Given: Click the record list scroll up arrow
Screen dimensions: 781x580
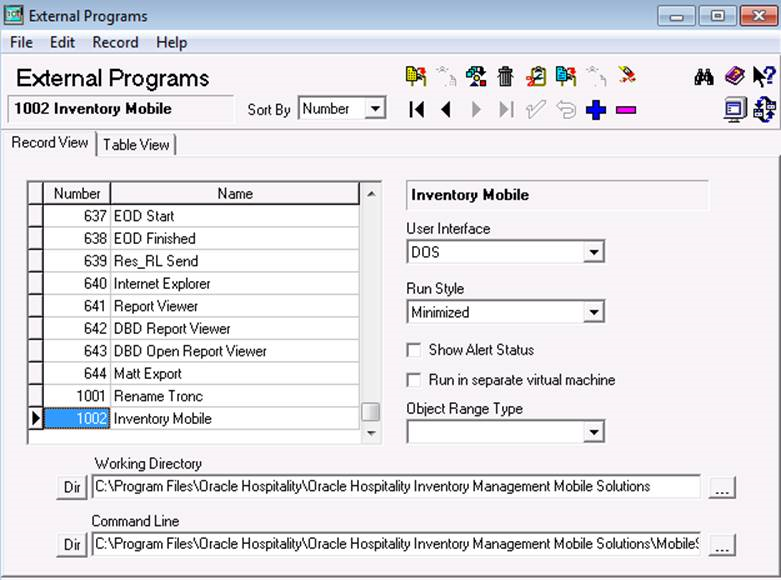Looking at the screenshot, I should click(x=371, y=193).
